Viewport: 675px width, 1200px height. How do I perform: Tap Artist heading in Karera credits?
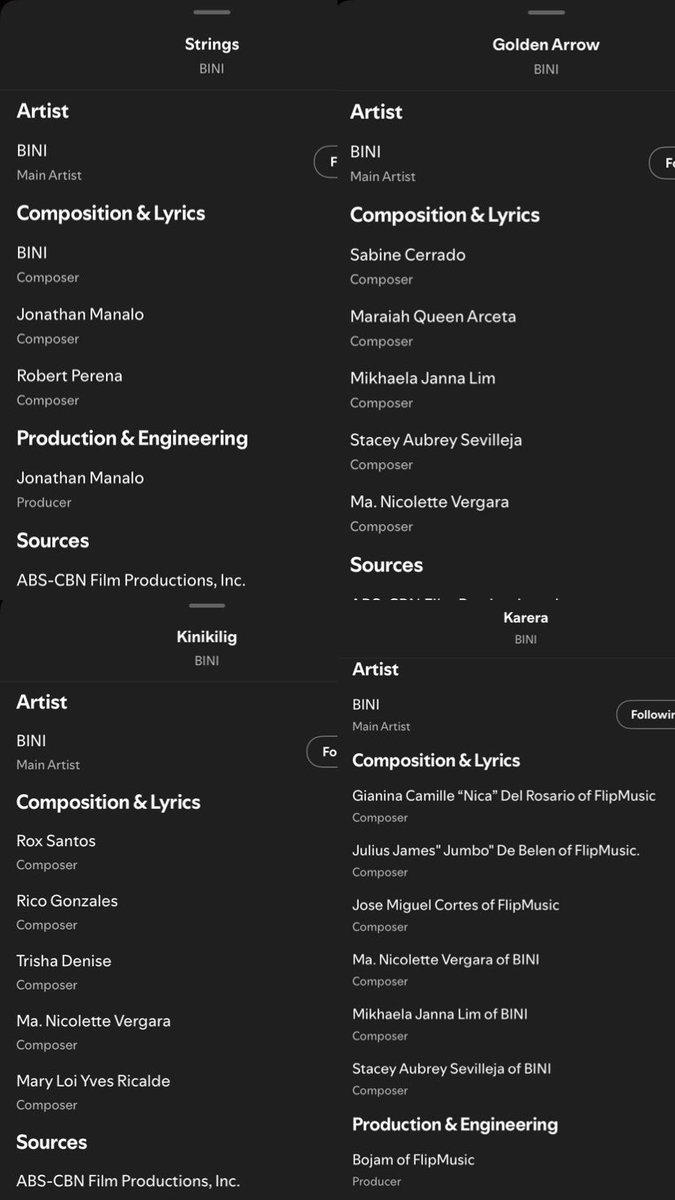click(x=375, y=669)
